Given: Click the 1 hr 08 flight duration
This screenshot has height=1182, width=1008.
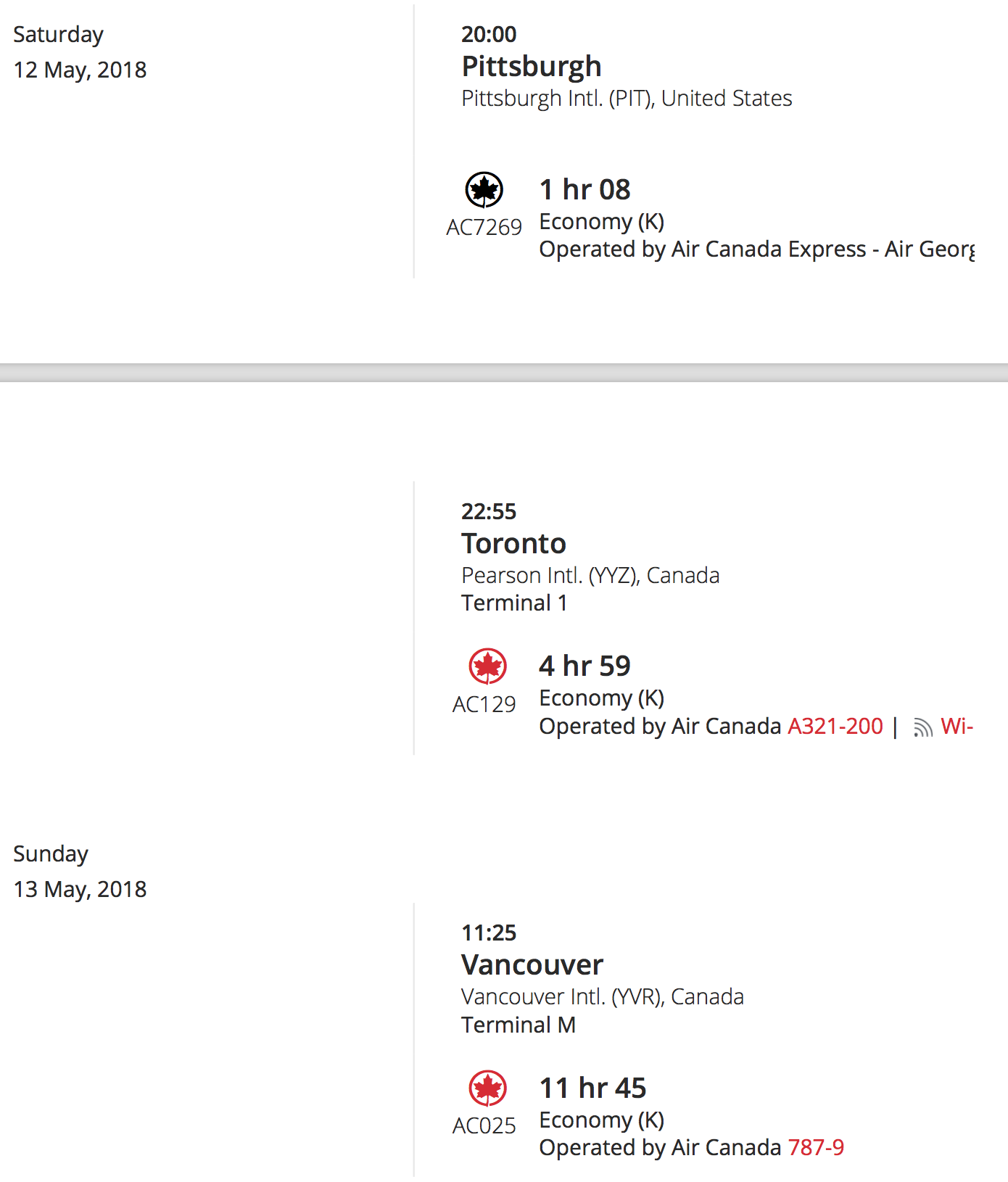Looking at the screenshot, I should click(x=584, y=190).
